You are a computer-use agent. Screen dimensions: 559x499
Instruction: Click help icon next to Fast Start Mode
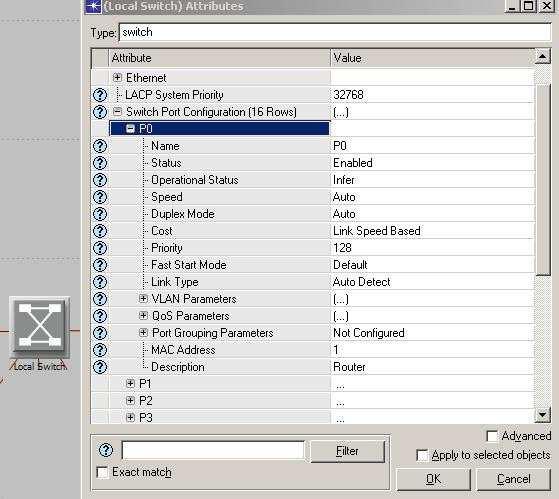(x=100, y=265)
